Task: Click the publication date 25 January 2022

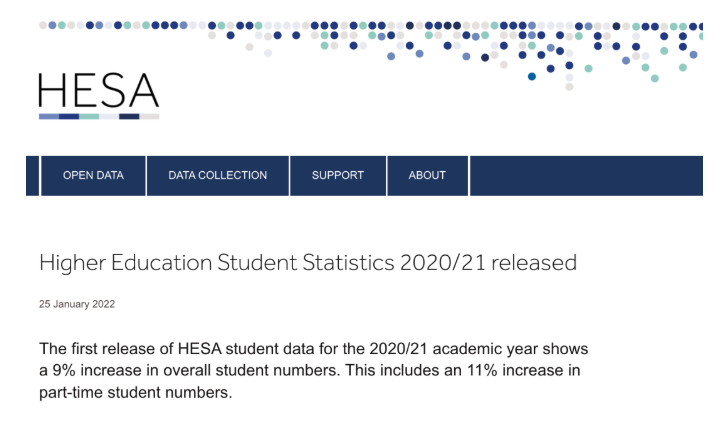Action: [x=78, y=303]
